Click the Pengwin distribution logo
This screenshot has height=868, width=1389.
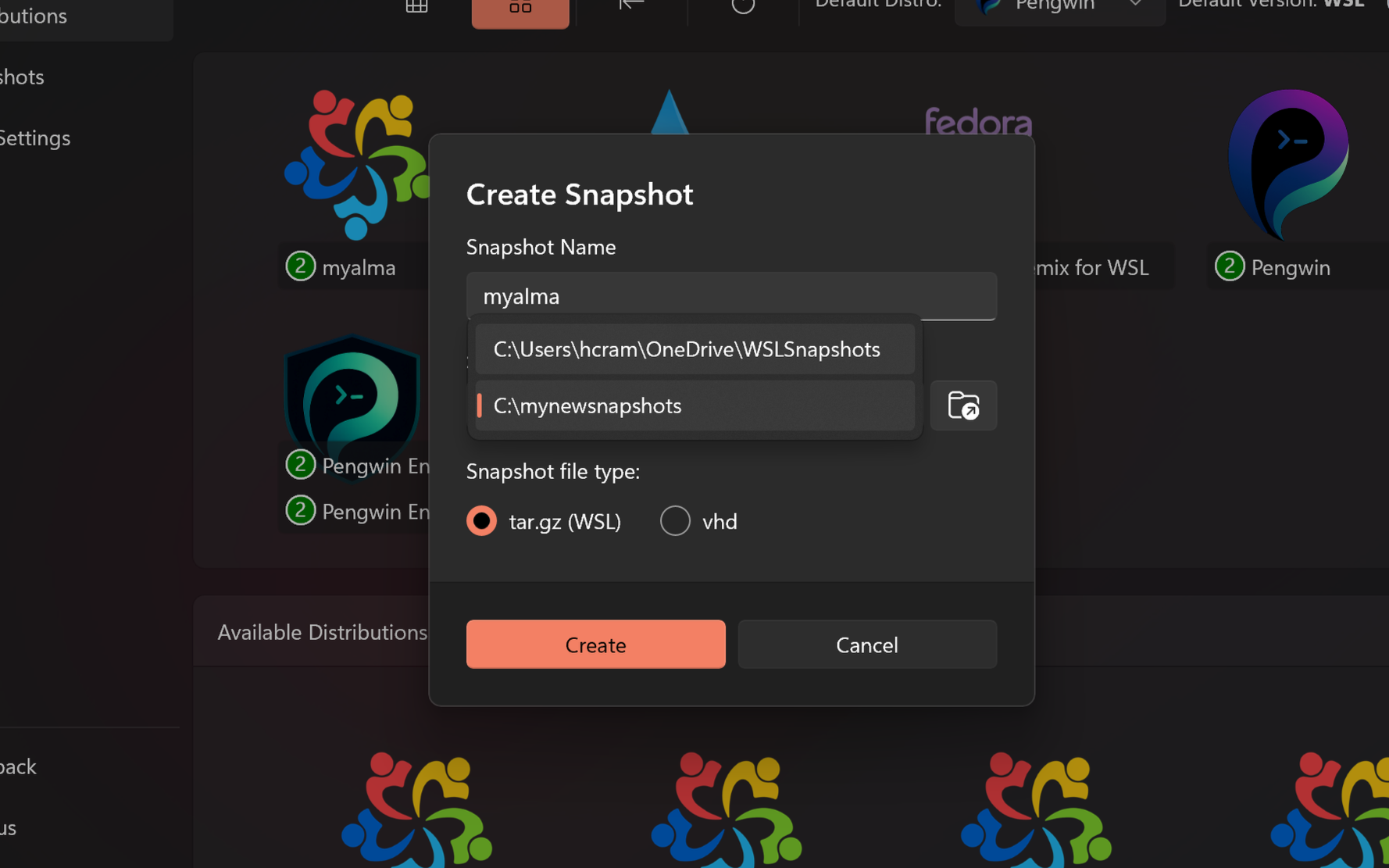(1288, 164)
